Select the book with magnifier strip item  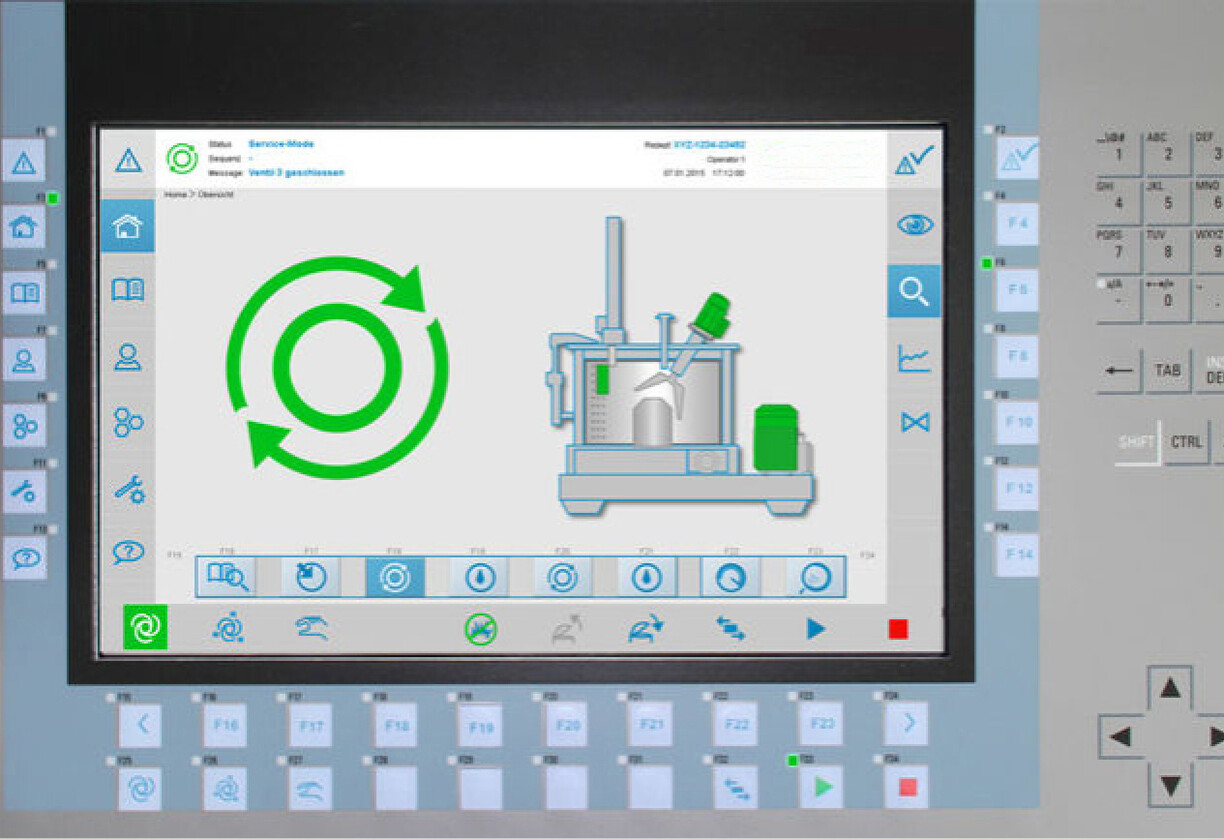point(227,577)
